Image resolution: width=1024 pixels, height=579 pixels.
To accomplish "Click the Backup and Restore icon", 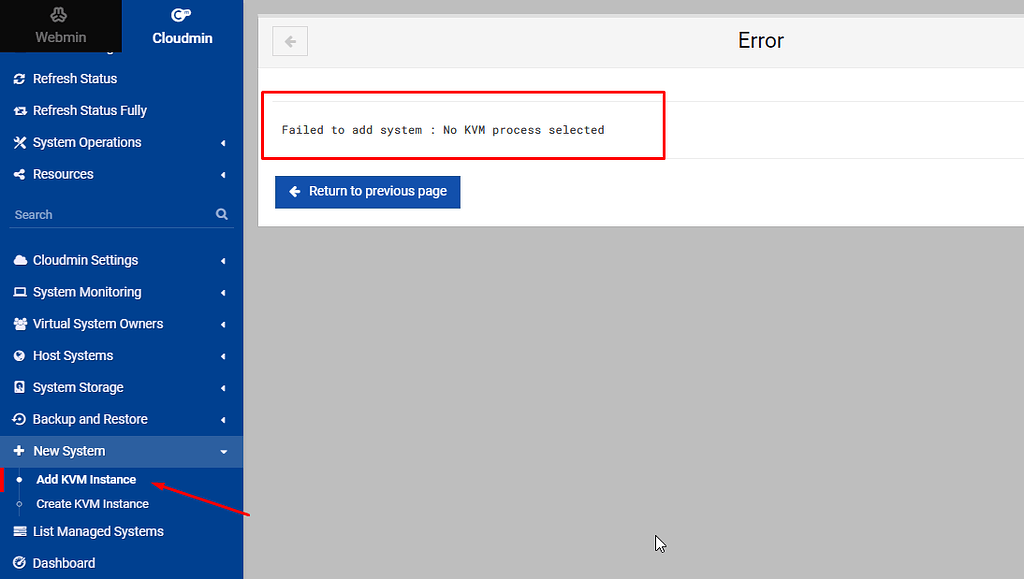I will [x=18, y=419].
